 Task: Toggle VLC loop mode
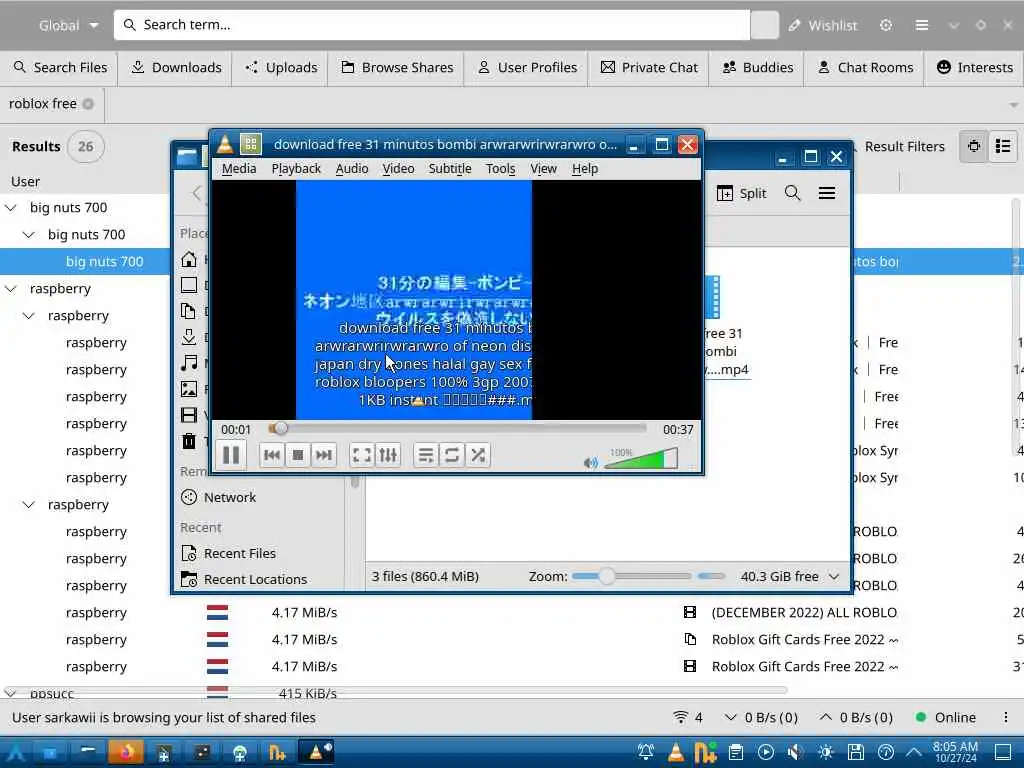point(452,455)
